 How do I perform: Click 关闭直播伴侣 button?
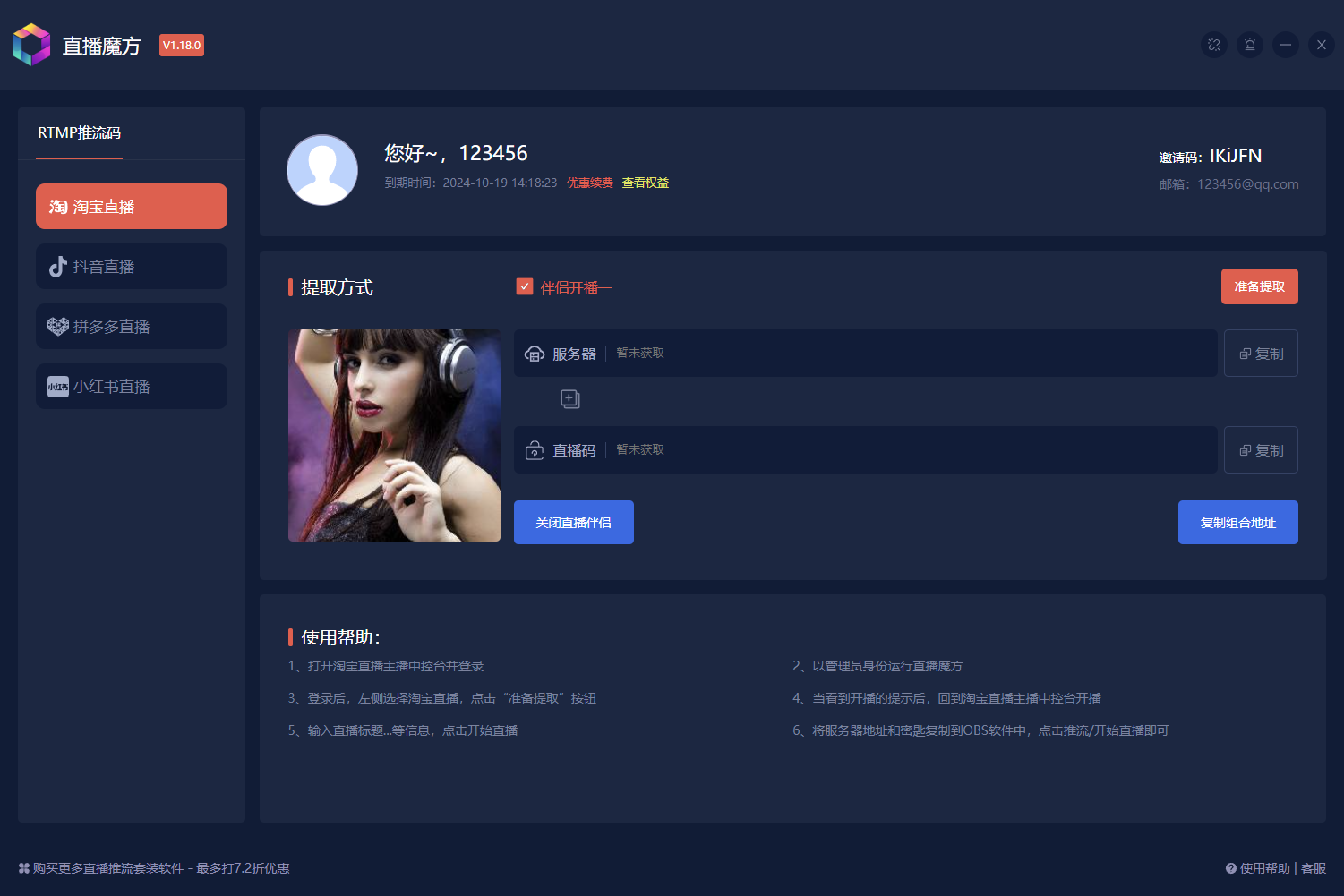(574, 523)
